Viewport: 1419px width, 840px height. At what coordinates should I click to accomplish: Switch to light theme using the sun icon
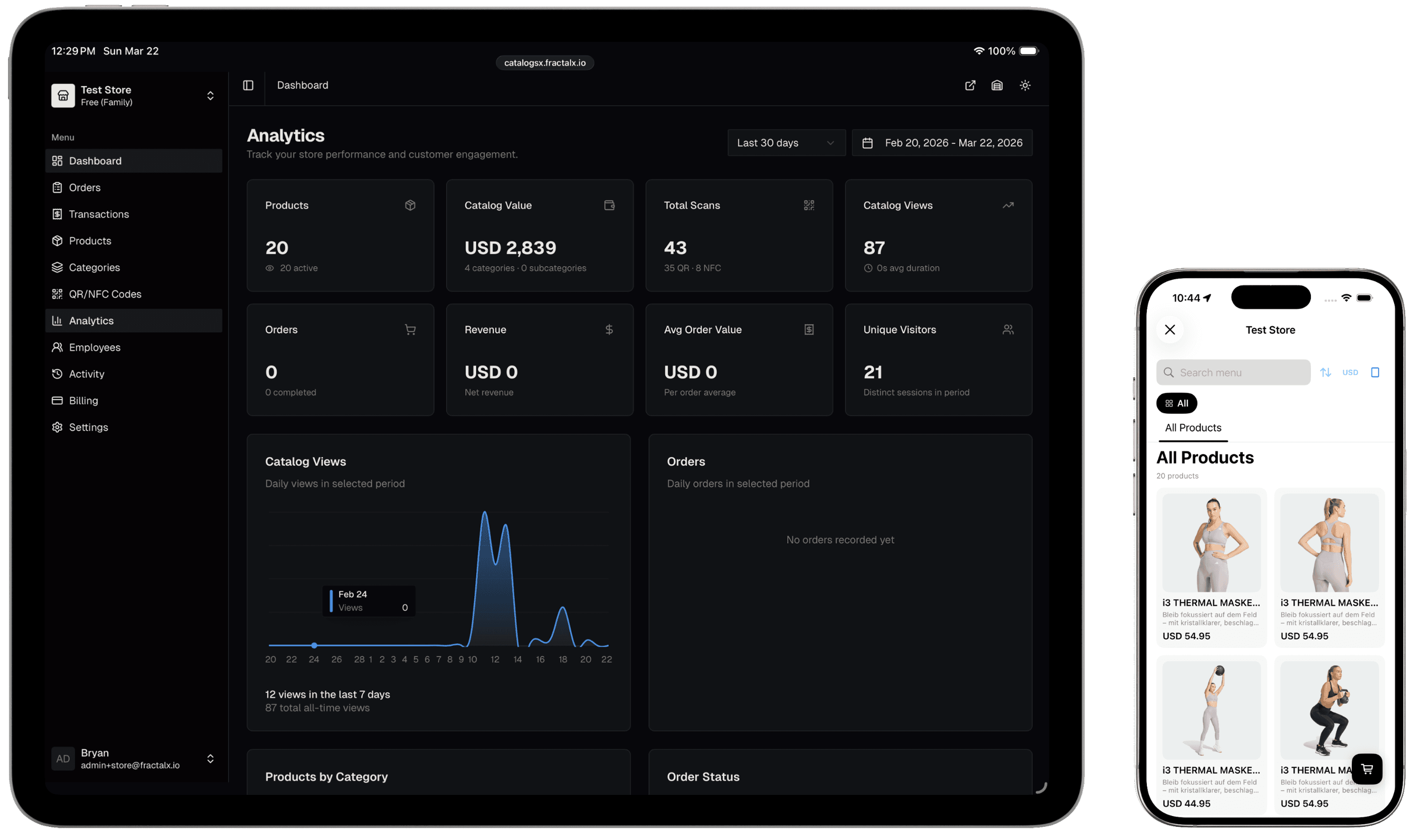tap(1025, 85)
